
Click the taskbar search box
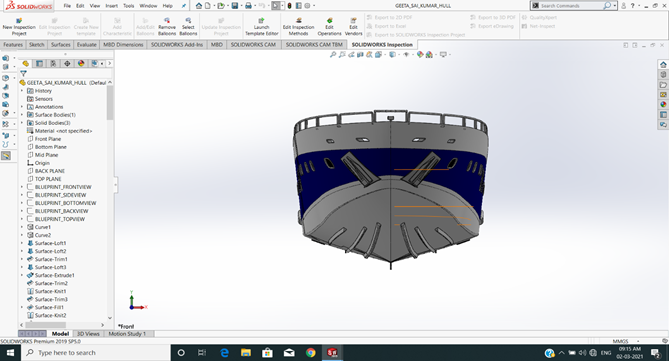(x=96, y=352)
